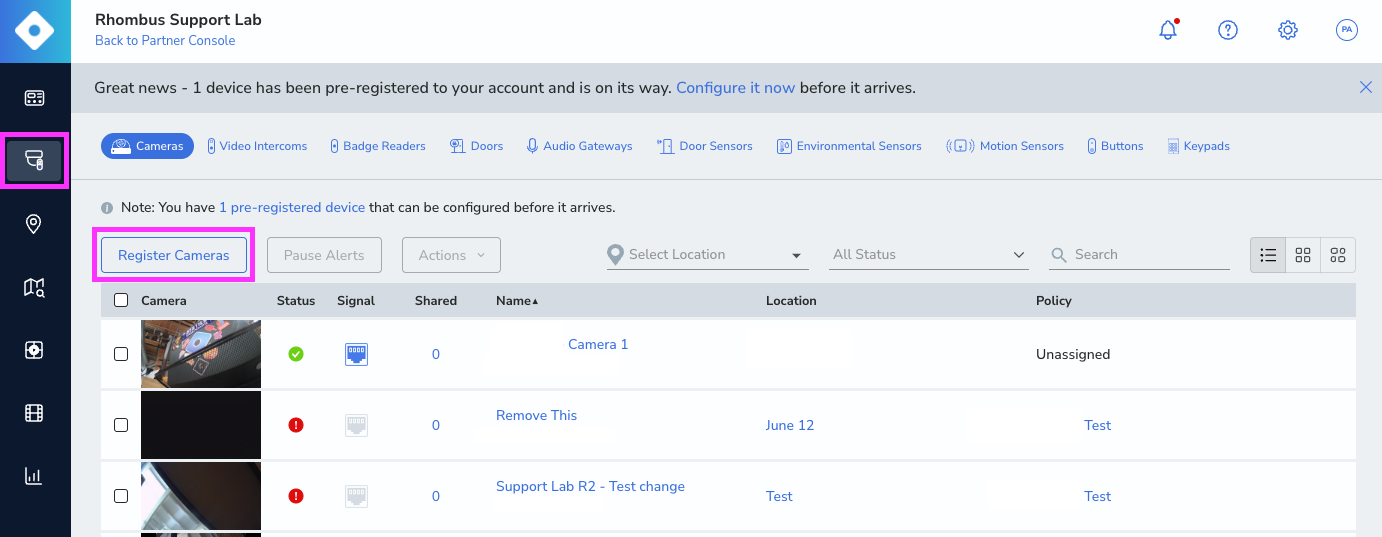The height and width of the screenshot is (537, 1382).
Task: Tick the checkbox for Camera 1
Action: pos(121,354)
